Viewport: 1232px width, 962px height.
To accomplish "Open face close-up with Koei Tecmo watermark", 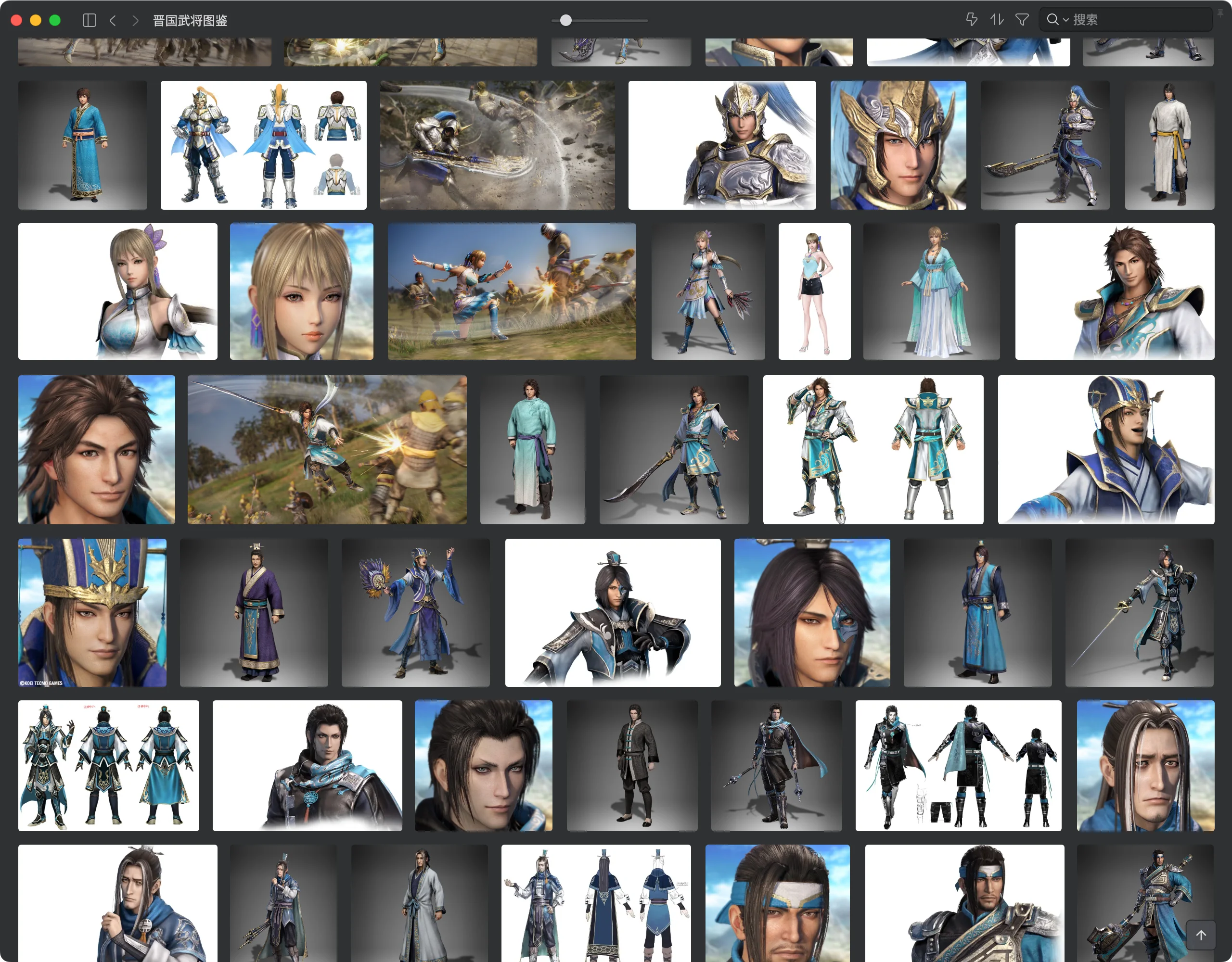I will [x=92, y=612].
